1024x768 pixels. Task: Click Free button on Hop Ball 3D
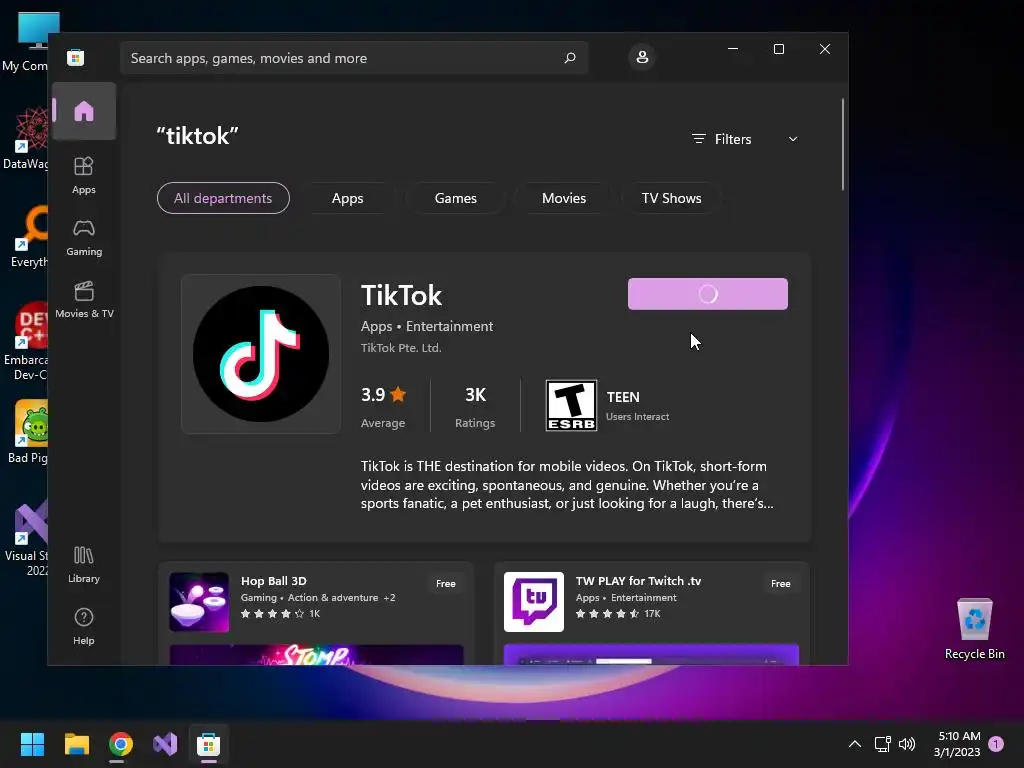[x=445, y=583]
